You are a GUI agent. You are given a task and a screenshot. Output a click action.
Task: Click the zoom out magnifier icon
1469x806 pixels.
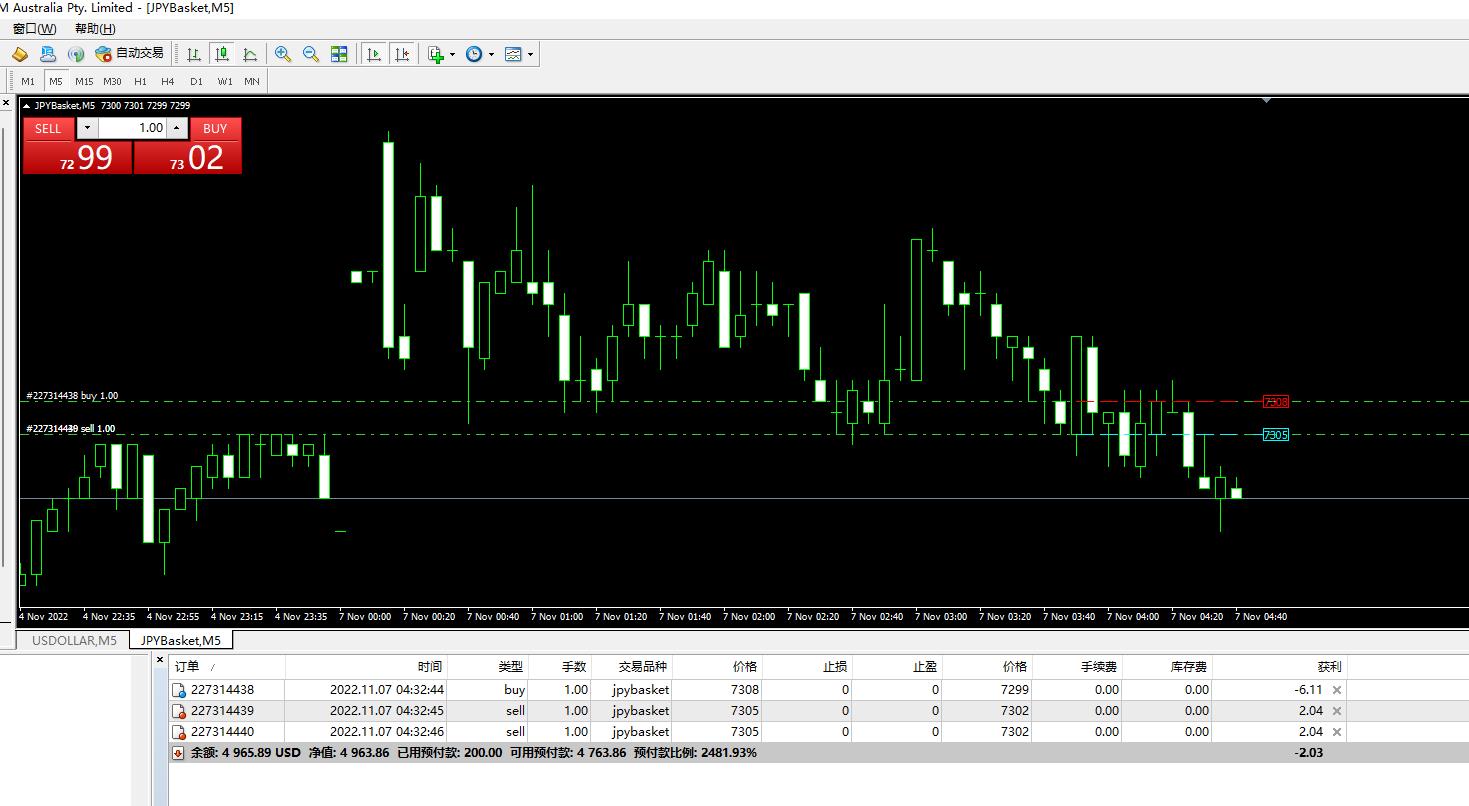click(311, 54)
